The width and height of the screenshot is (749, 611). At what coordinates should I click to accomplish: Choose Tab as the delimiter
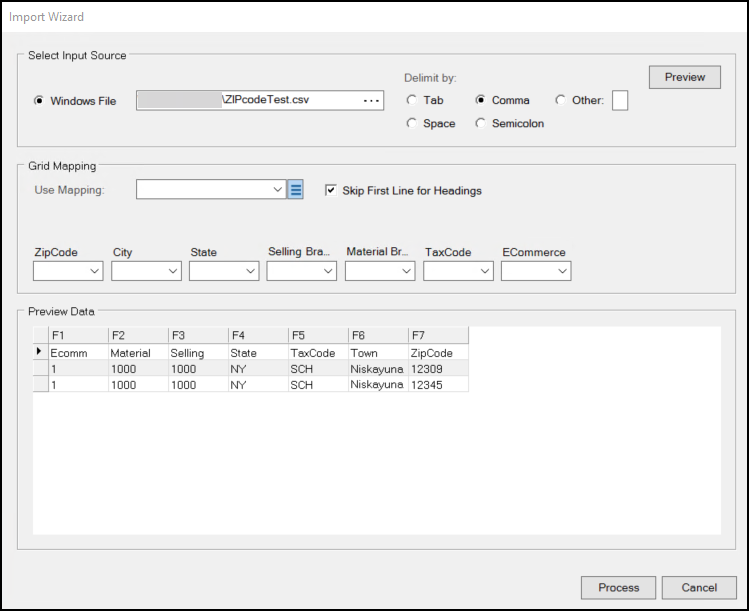click(412, 100)
